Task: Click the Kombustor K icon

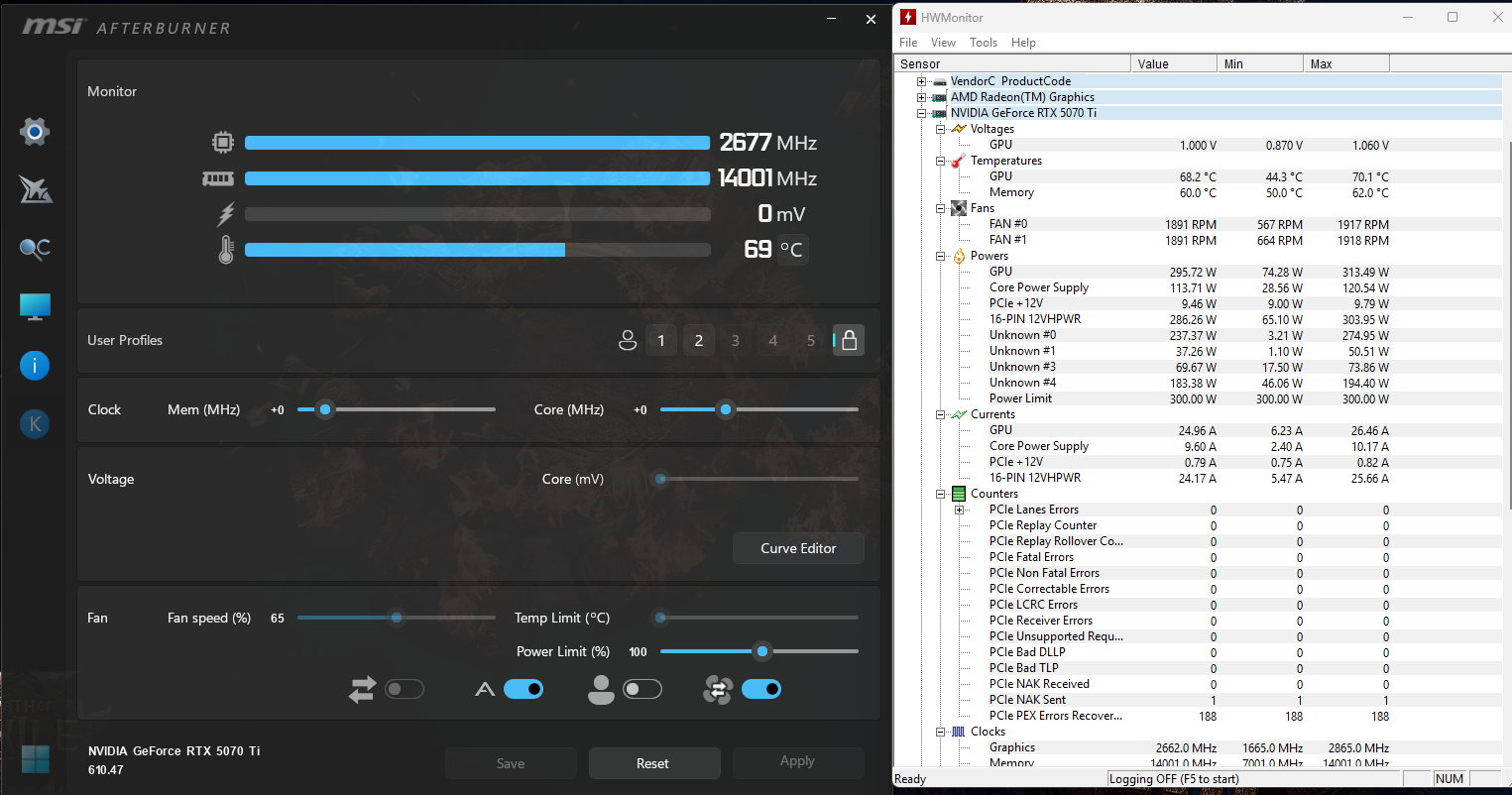Action: 35,424
